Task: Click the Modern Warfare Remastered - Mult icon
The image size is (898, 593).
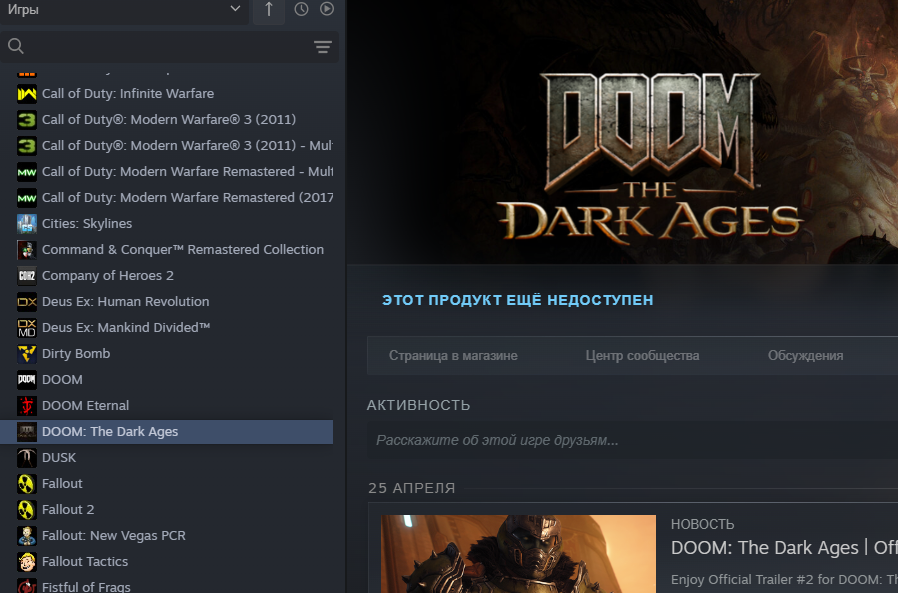Action: coord(27,172)
